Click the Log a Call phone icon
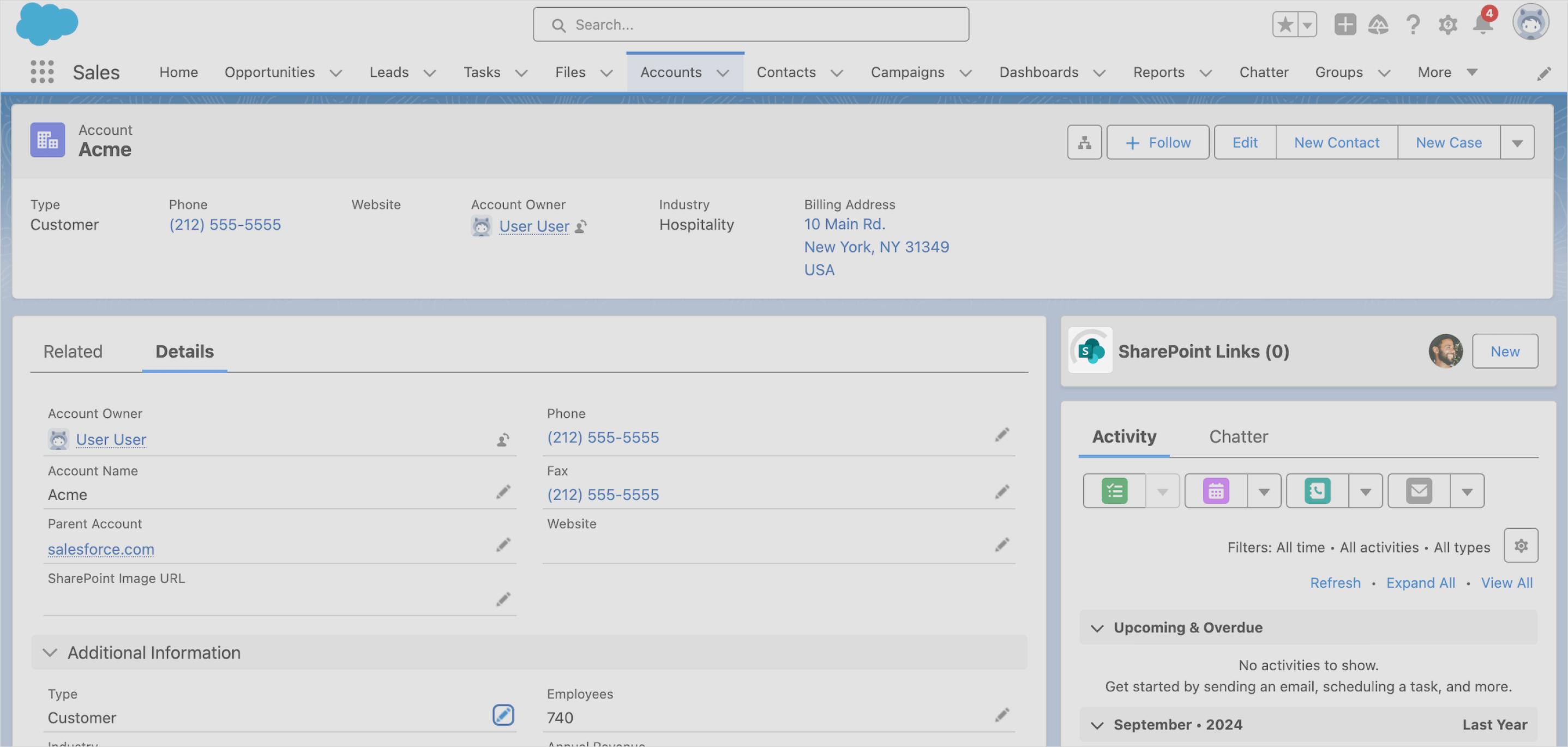The width and height of the screenshot is (1568, 747). 1317,491
